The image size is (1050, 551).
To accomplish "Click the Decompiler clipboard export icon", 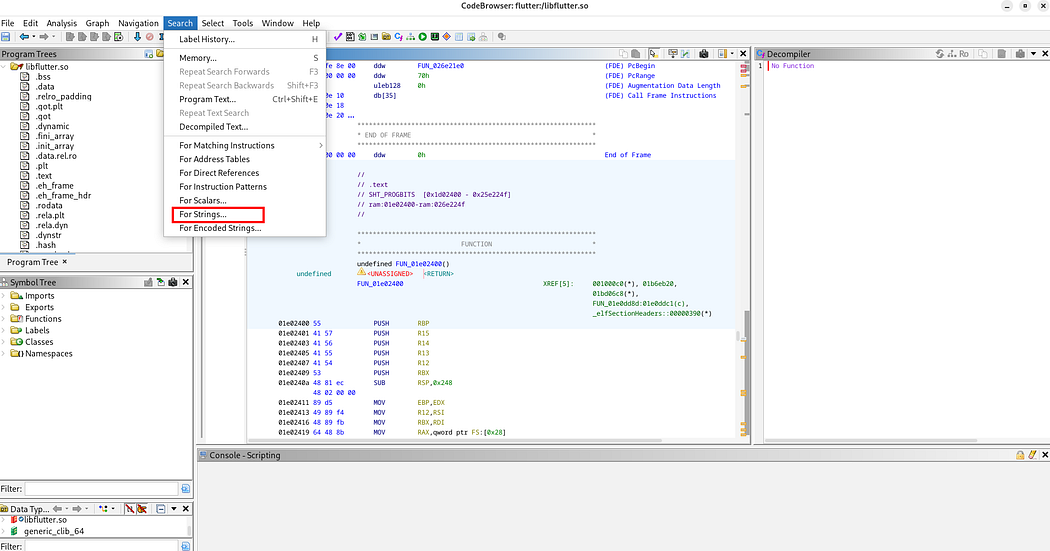I will [1002, 54].
